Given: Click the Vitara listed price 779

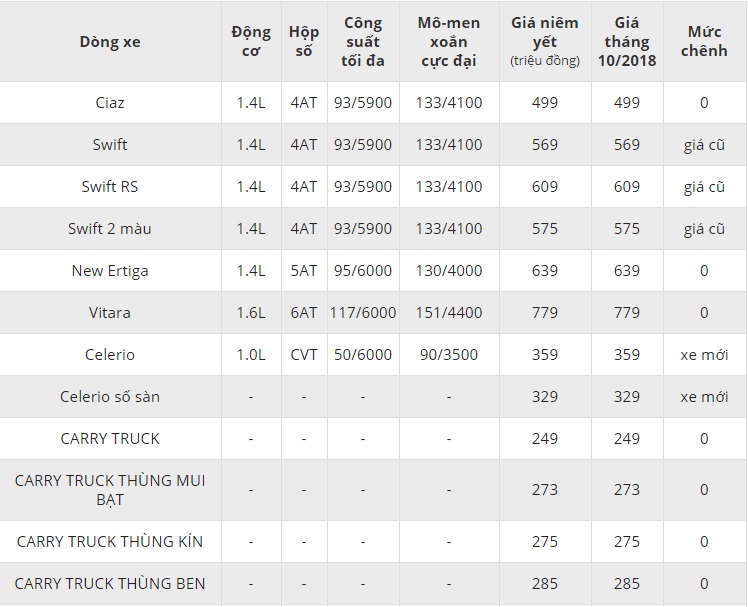Looking at the screenshot, I should 546,313.
